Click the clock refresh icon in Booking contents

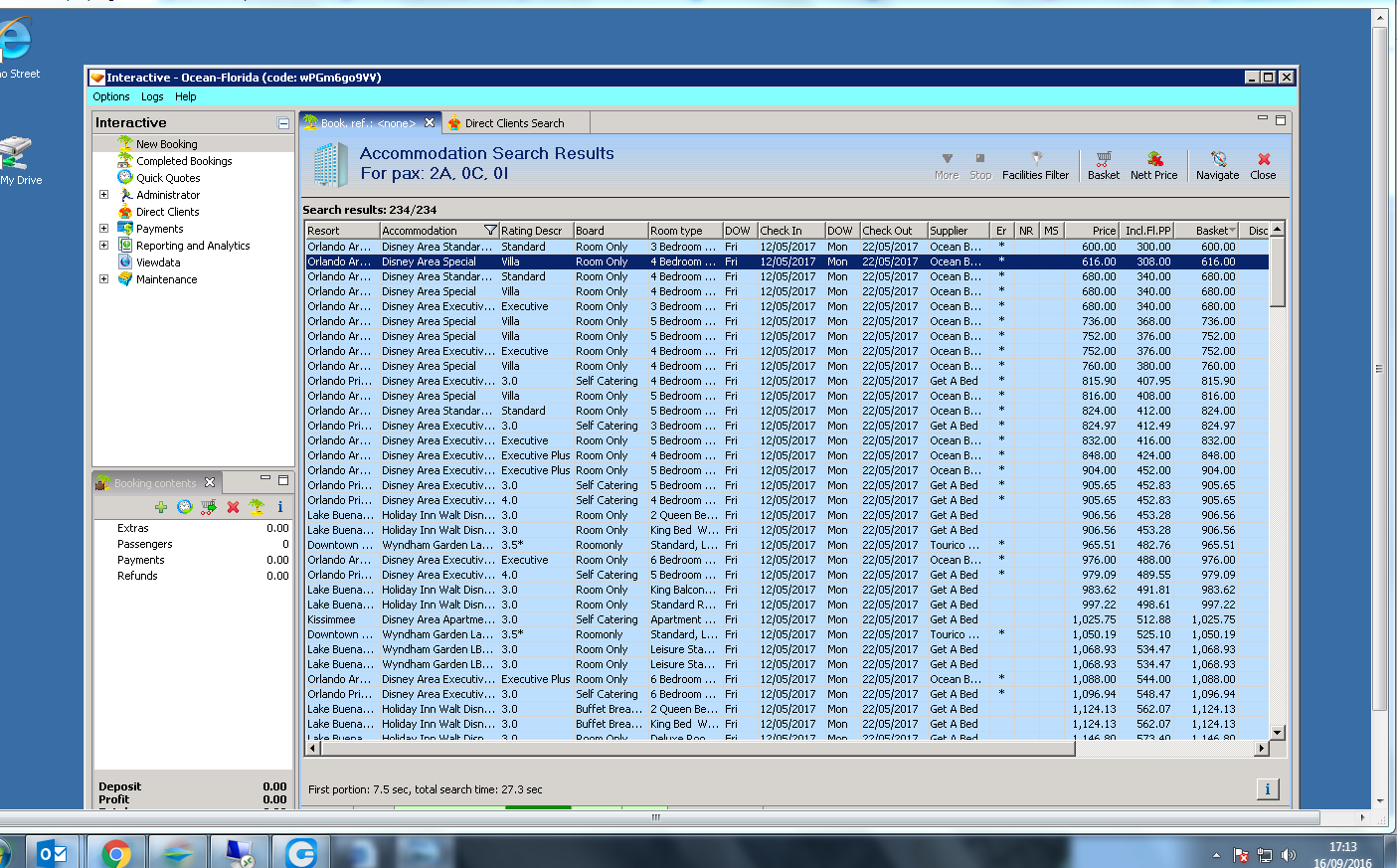click(185, 507)
